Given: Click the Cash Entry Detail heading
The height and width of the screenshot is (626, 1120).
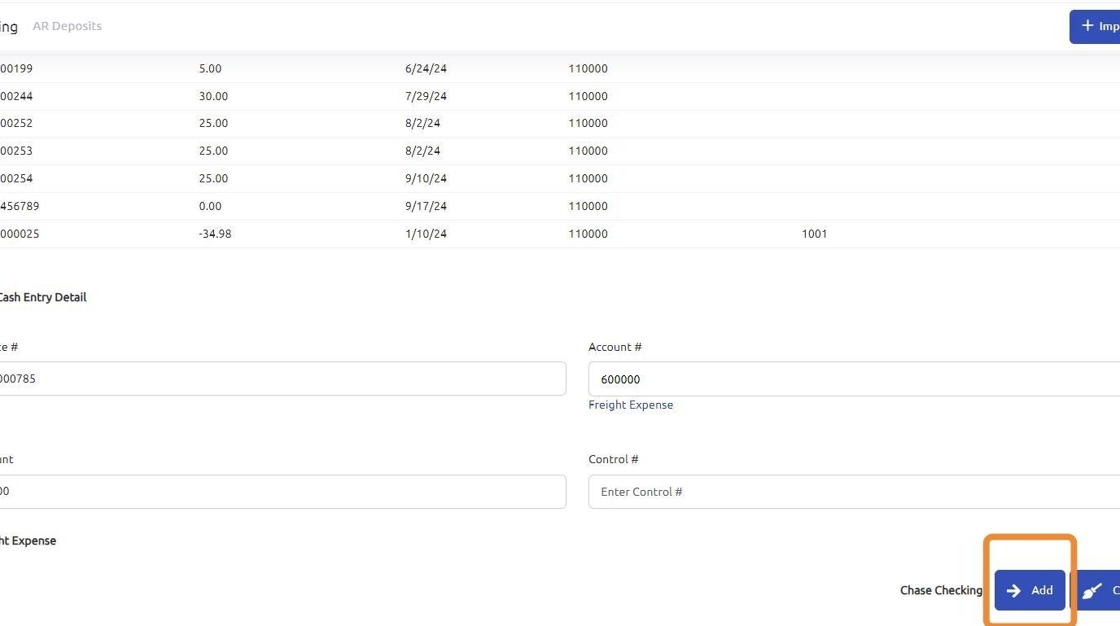Looking at the screenshot, I should click(43, 297).
